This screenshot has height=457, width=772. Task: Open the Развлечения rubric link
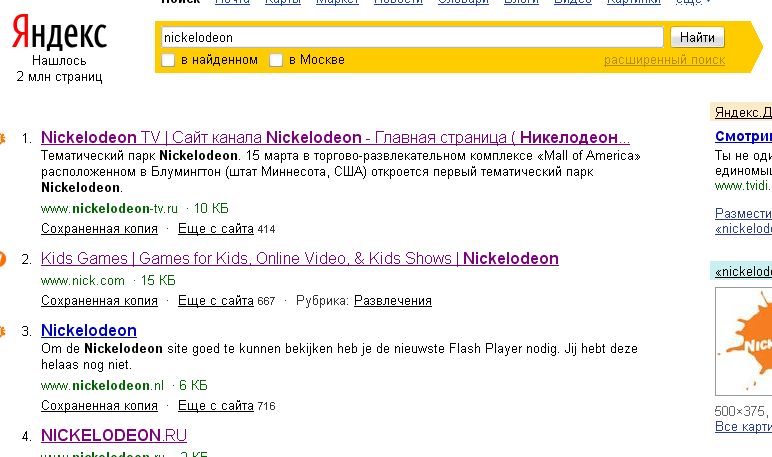click(393, 300)
